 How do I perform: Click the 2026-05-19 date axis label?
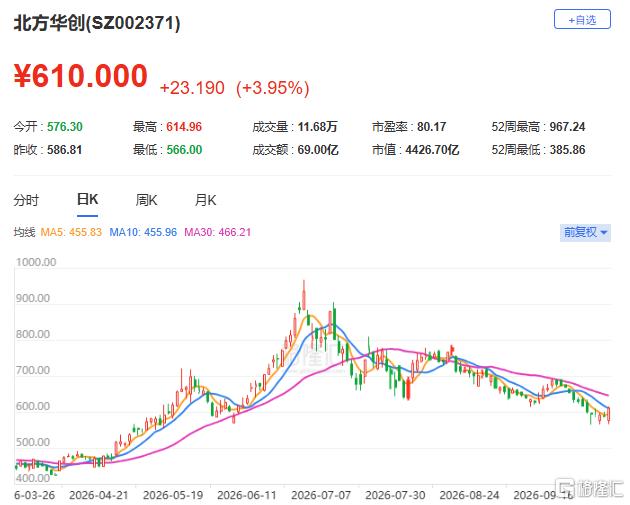173,495
